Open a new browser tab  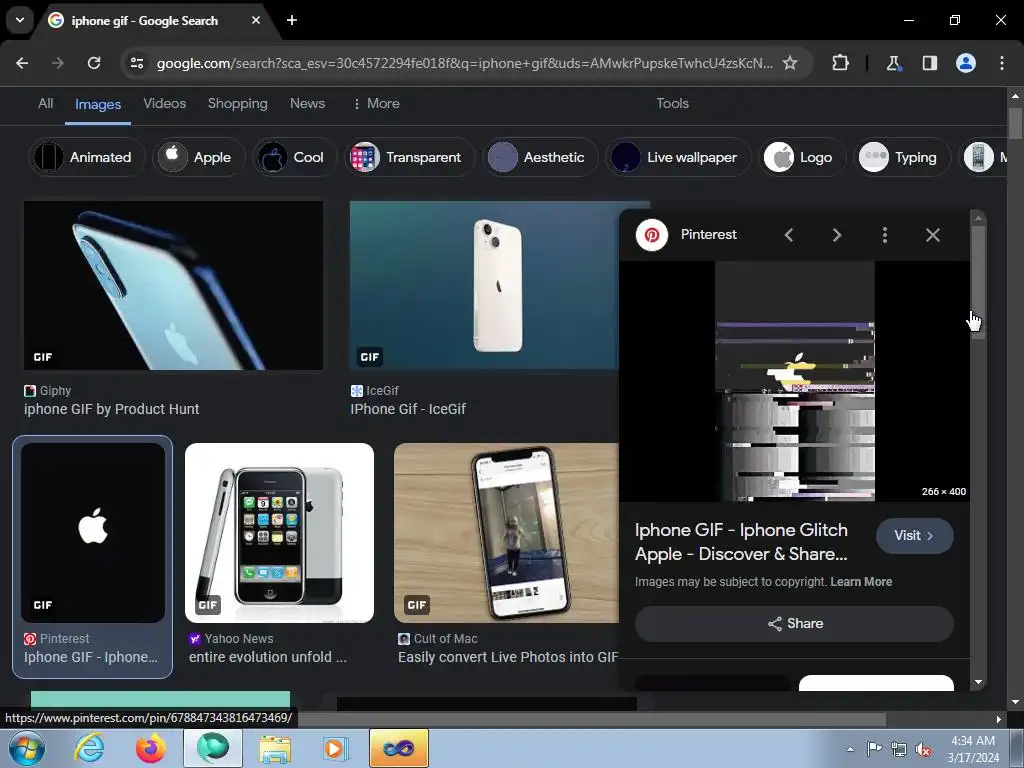coord(292,20)
